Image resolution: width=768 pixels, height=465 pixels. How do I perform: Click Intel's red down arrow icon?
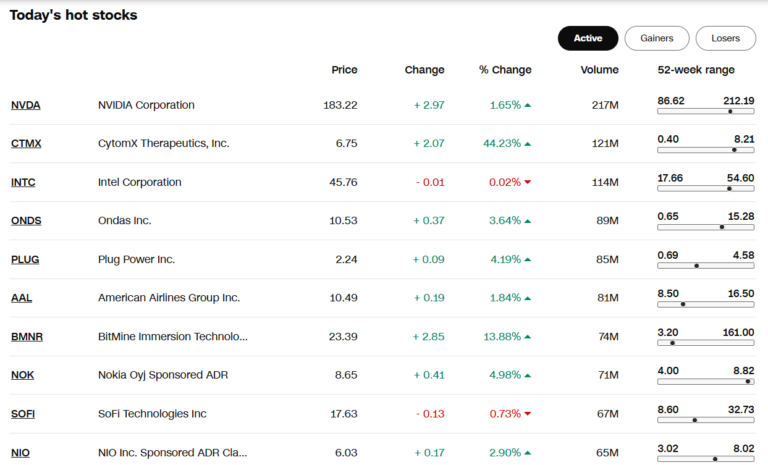[528, 182]
